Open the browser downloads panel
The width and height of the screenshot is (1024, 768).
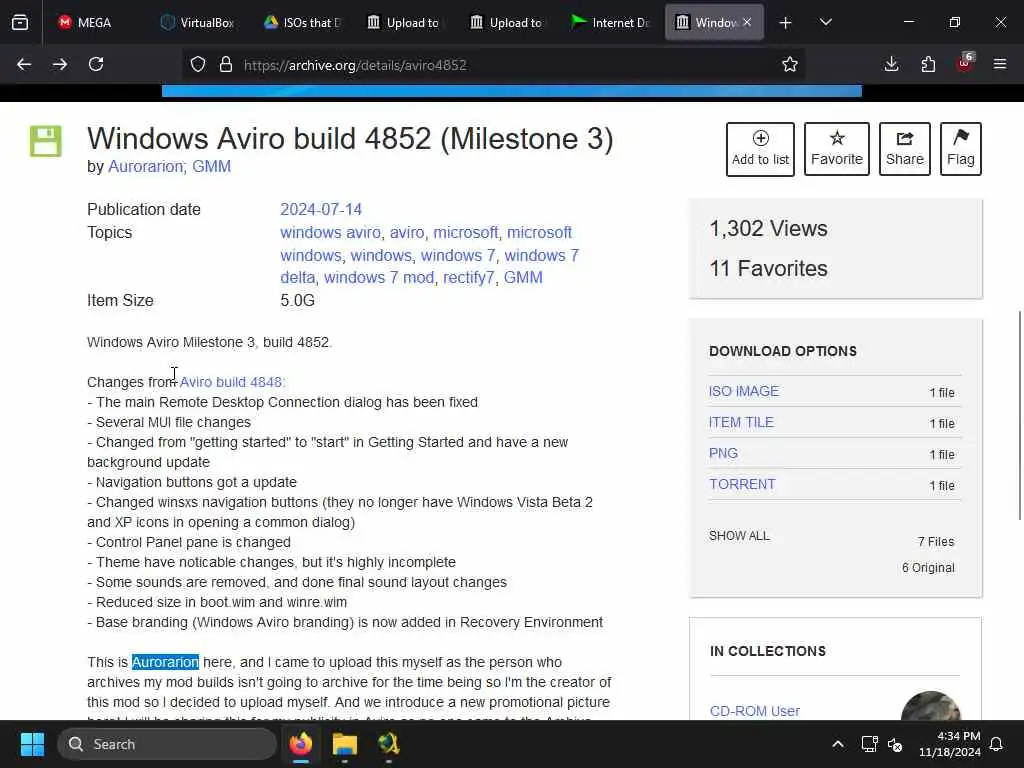click(891, 65)
